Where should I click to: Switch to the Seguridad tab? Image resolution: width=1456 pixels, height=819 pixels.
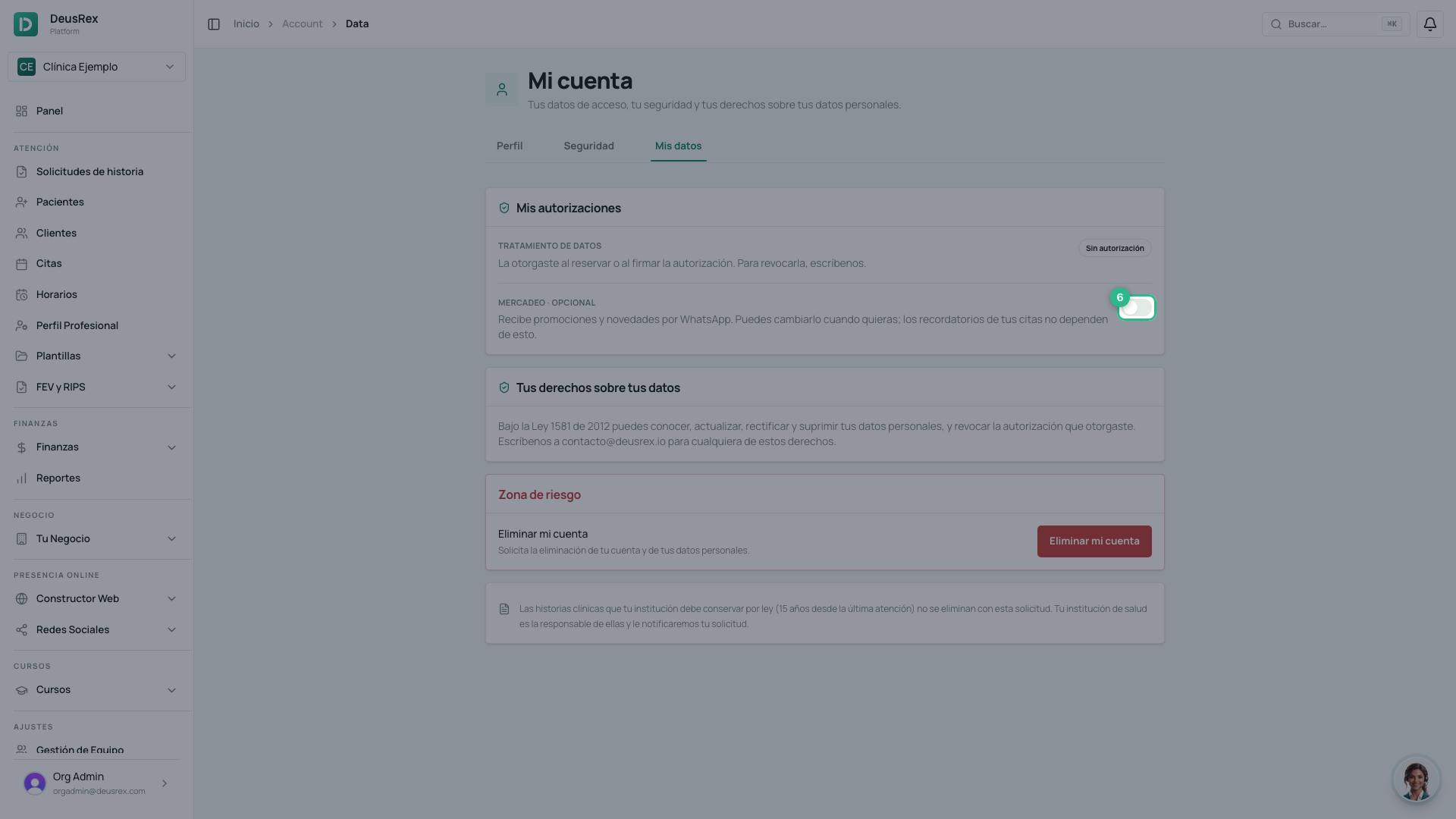click(588, 146)
